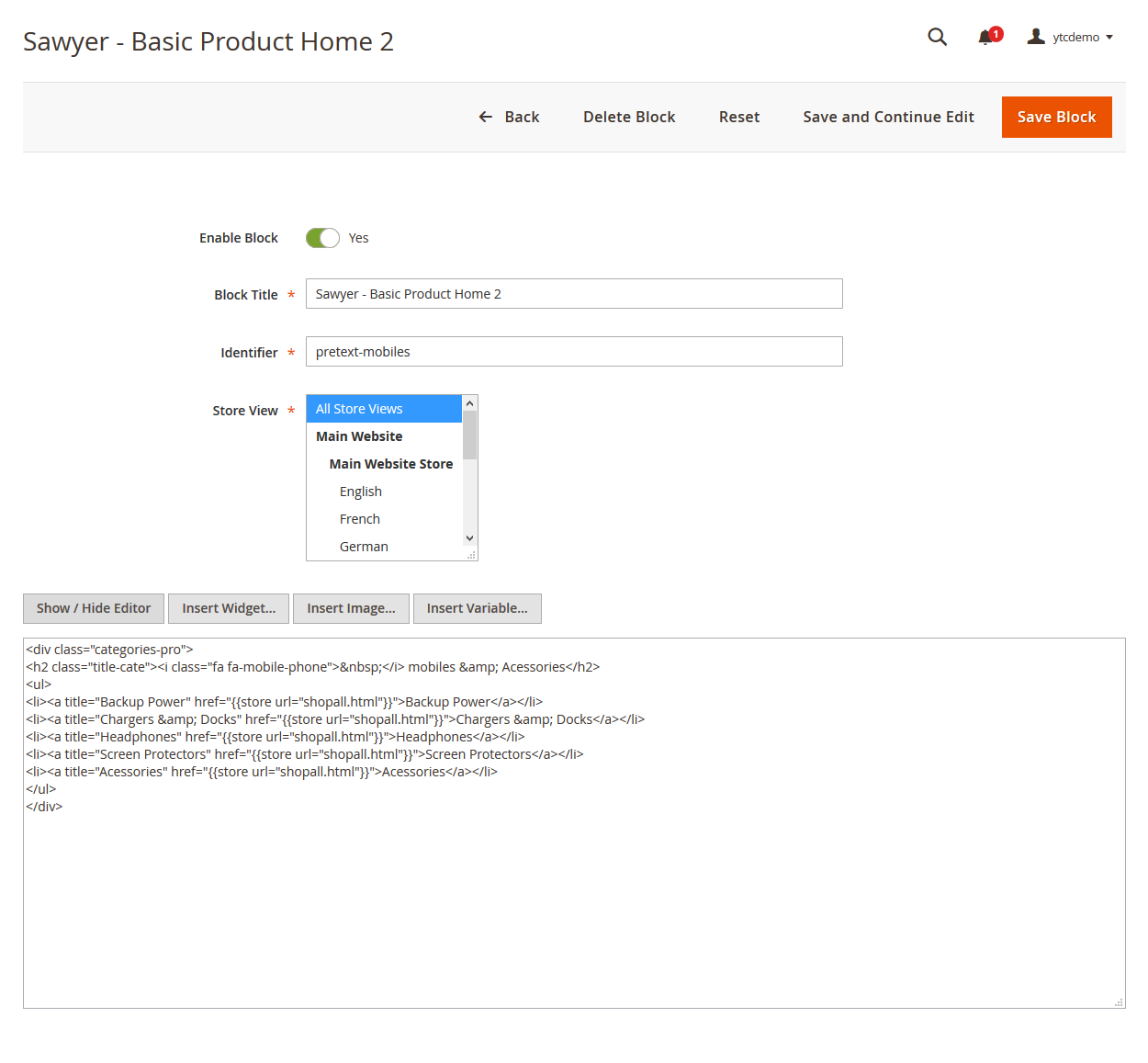Open the notifications bell icon

[x=986, y=37]
